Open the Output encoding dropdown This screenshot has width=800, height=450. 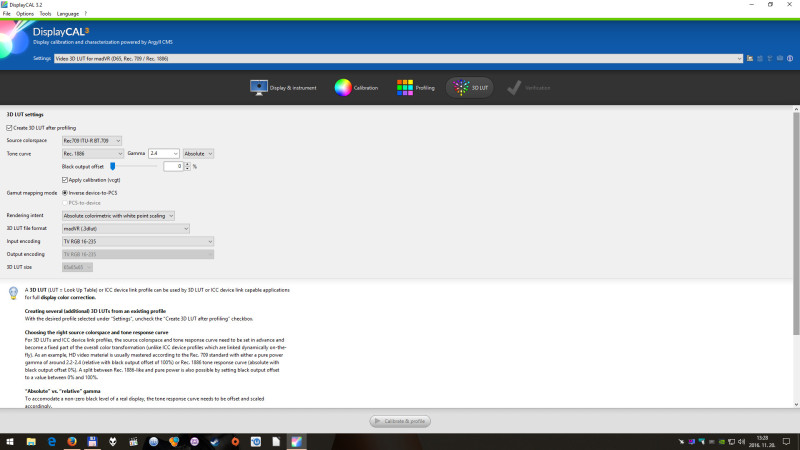click(x=138, y=255)
